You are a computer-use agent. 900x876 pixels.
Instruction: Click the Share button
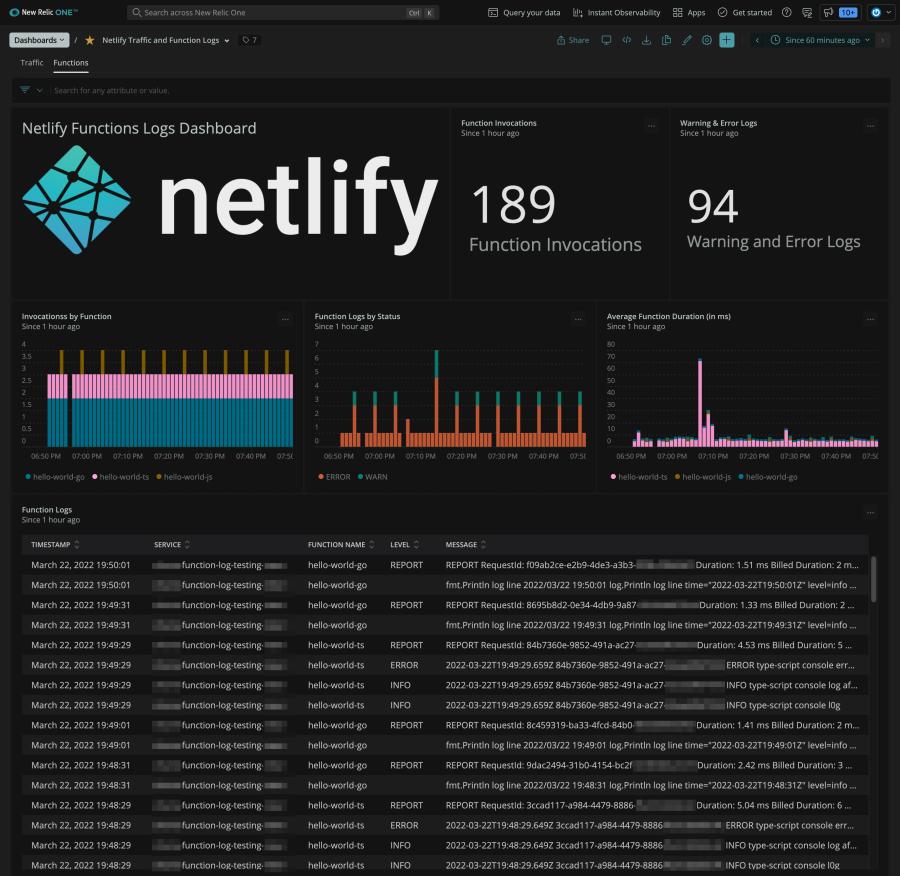point(574,40)
